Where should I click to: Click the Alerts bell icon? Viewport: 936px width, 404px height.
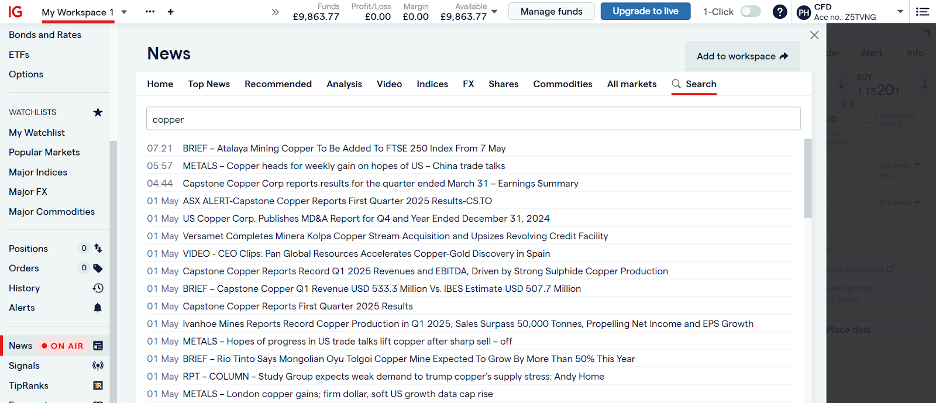coord(98,308)
